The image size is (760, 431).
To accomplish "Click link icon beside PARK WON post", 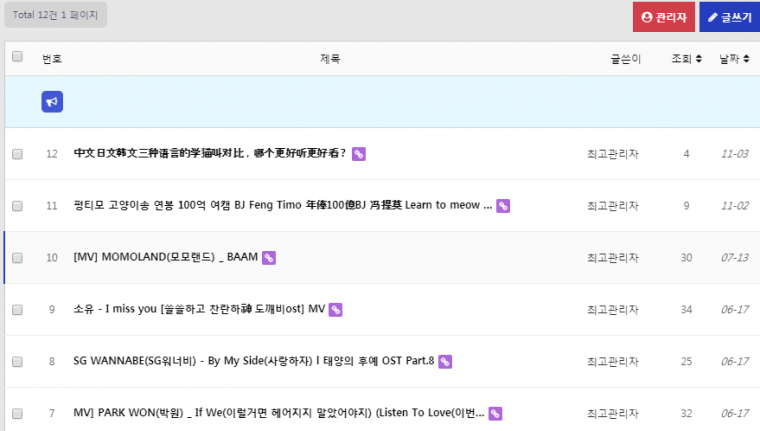I will click(x=495, y=414).
